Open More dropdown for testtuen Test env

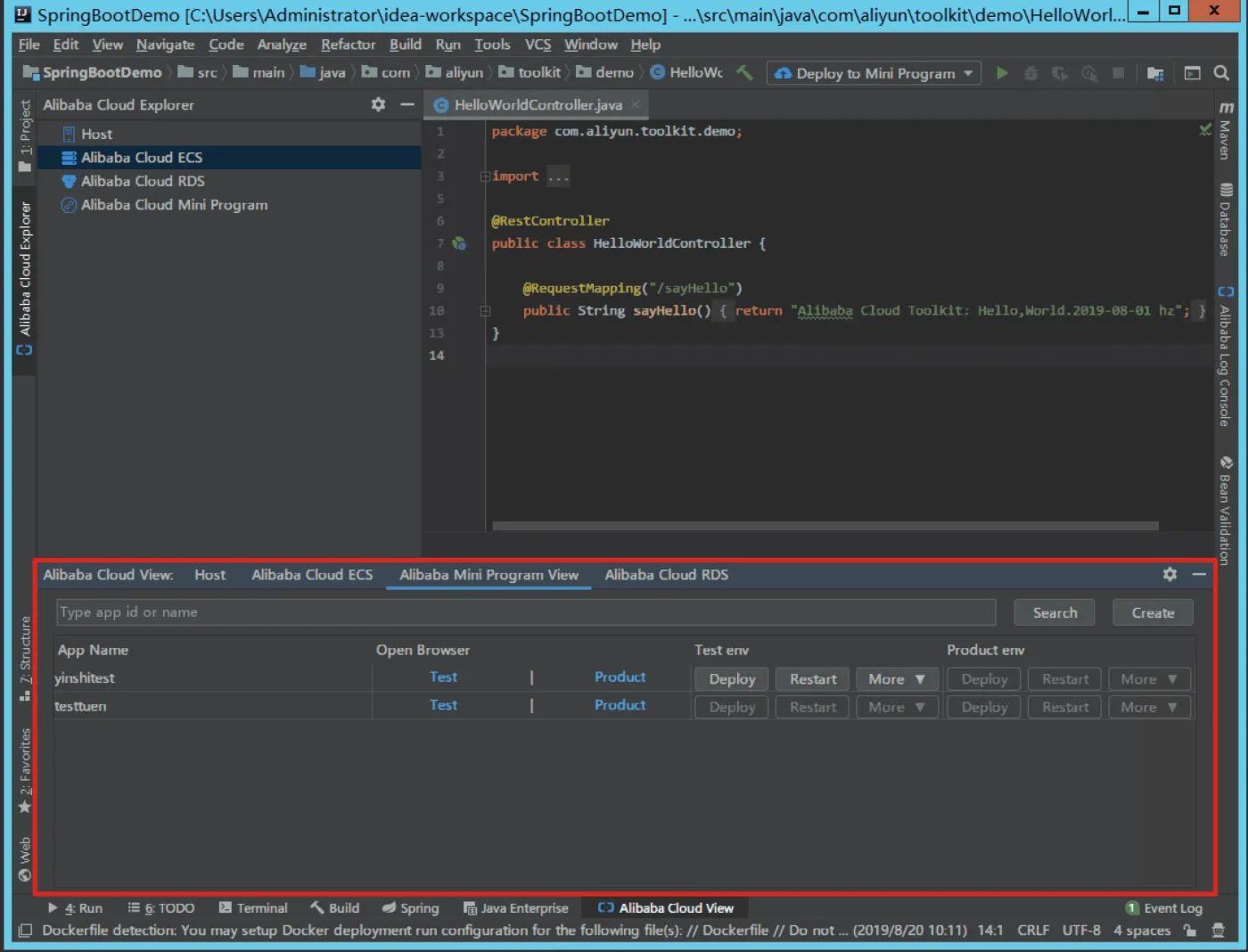click(897, 707)
